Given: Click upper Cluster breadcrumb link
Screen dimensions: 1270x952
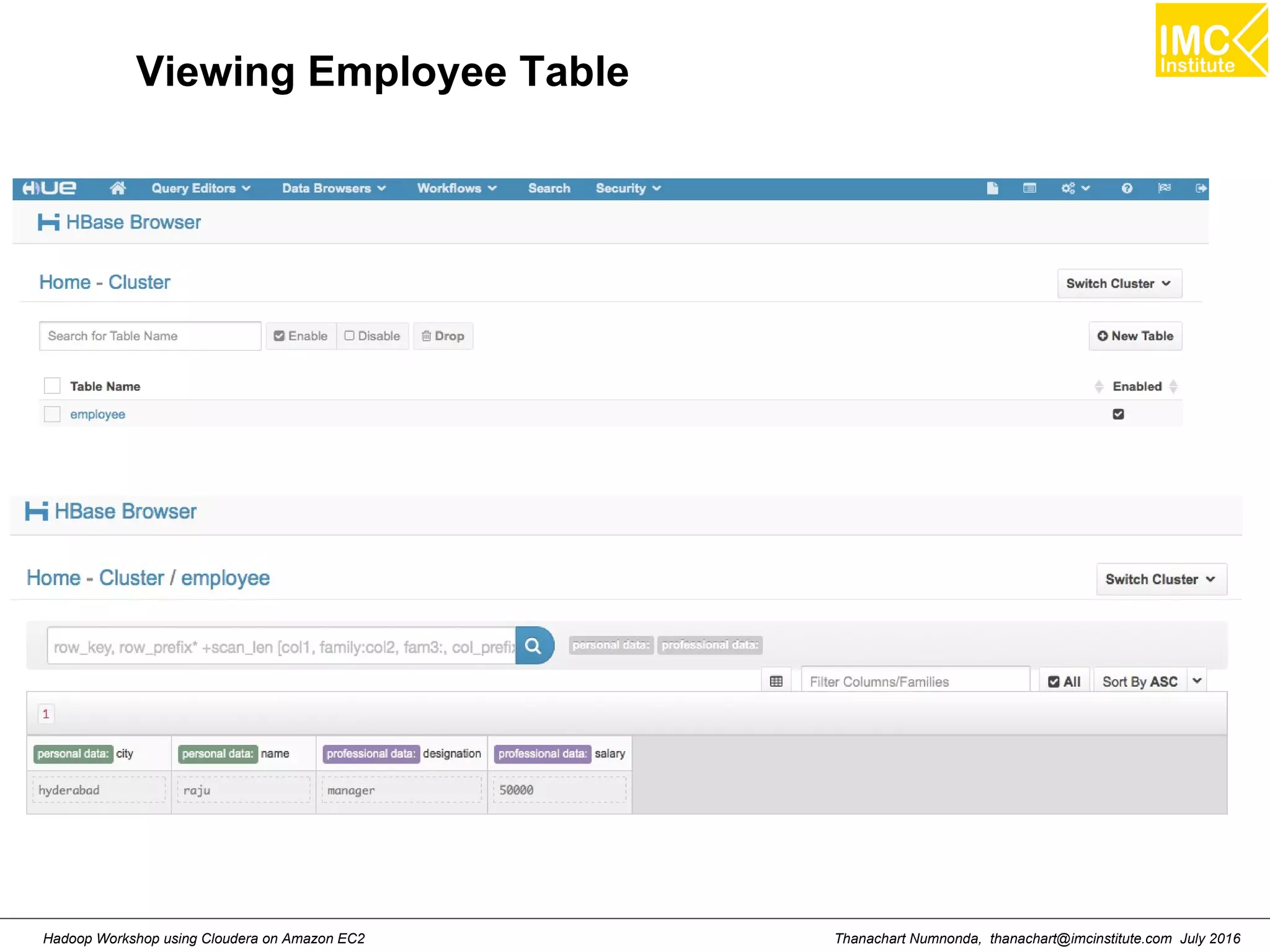Looking at the screenshot, I should click(x=139, y=283).
